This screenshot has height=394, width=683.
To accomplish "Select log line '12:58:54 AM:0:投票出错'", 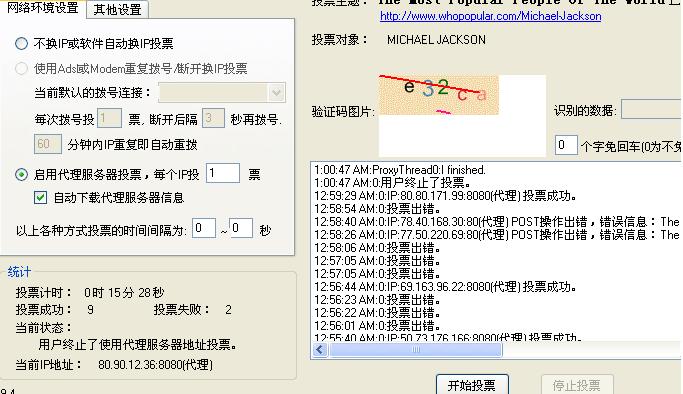I will click(377, 209).
